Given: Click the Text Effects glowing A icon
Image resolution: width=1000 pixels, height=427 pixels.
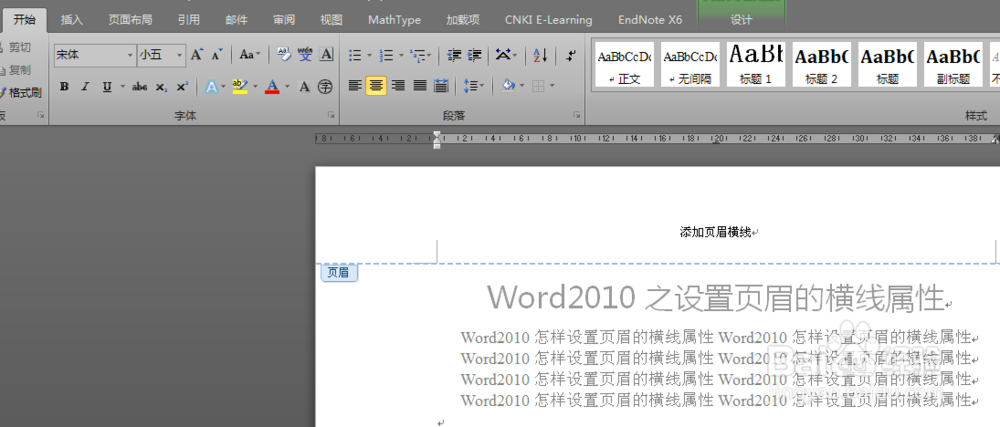Looking at the screenshot, I should [212, 87].
